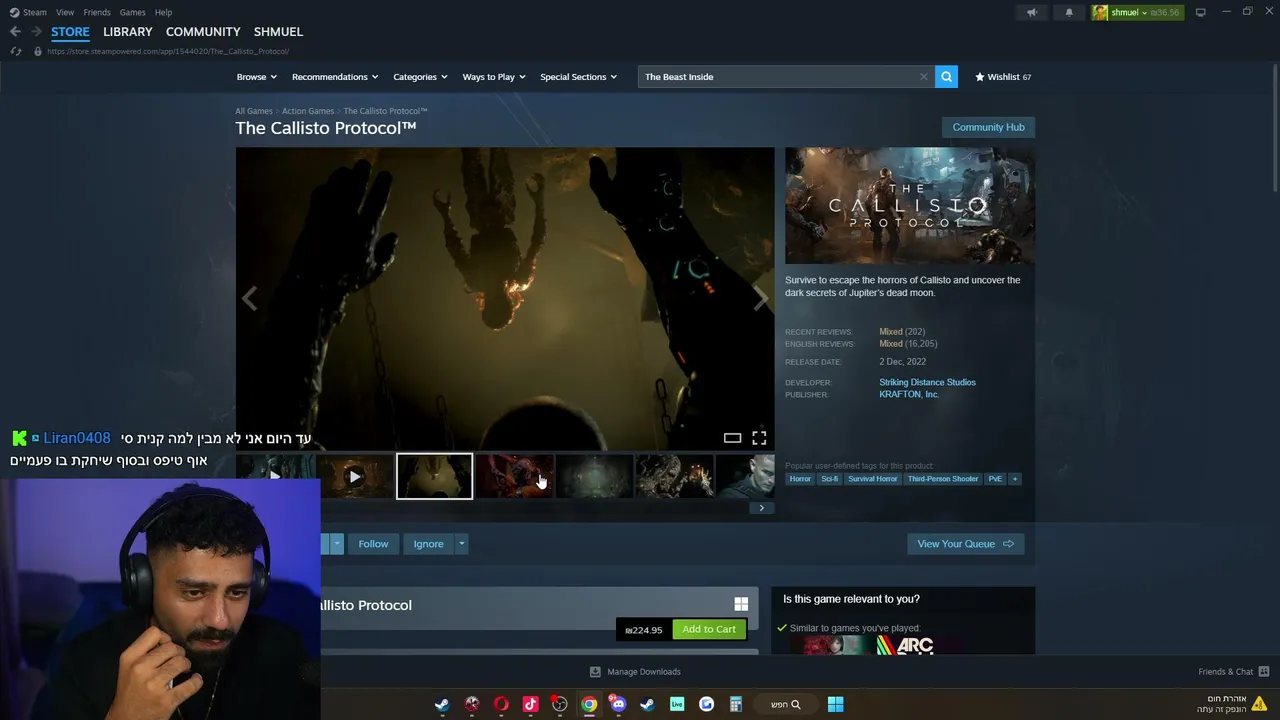Add more tags with the plus button
This screenshot has width=1280, height=720.
pos(1014,479)
